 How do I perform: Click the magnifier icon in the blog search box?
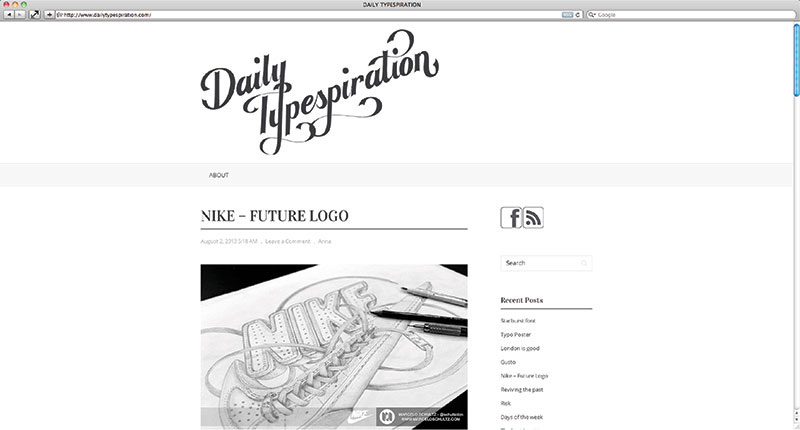[x=584, y=263]
